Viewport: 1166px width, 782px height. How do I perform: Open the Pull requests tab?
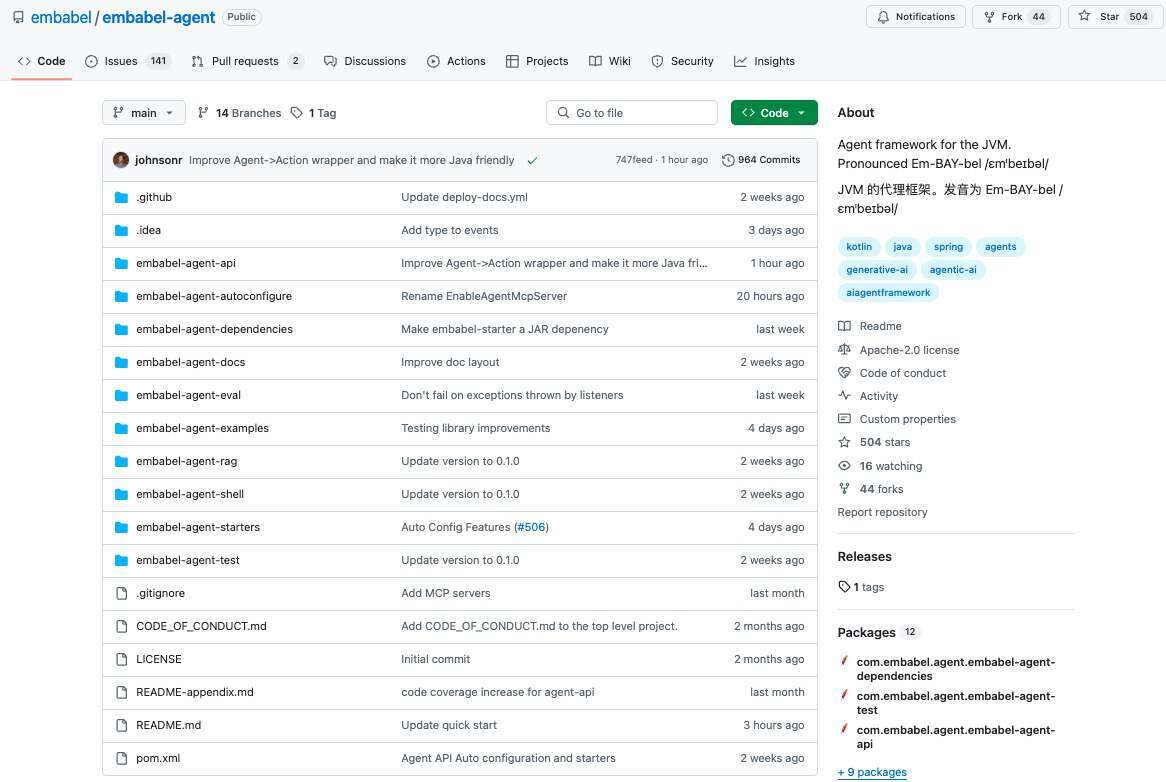tap(248, 62)
